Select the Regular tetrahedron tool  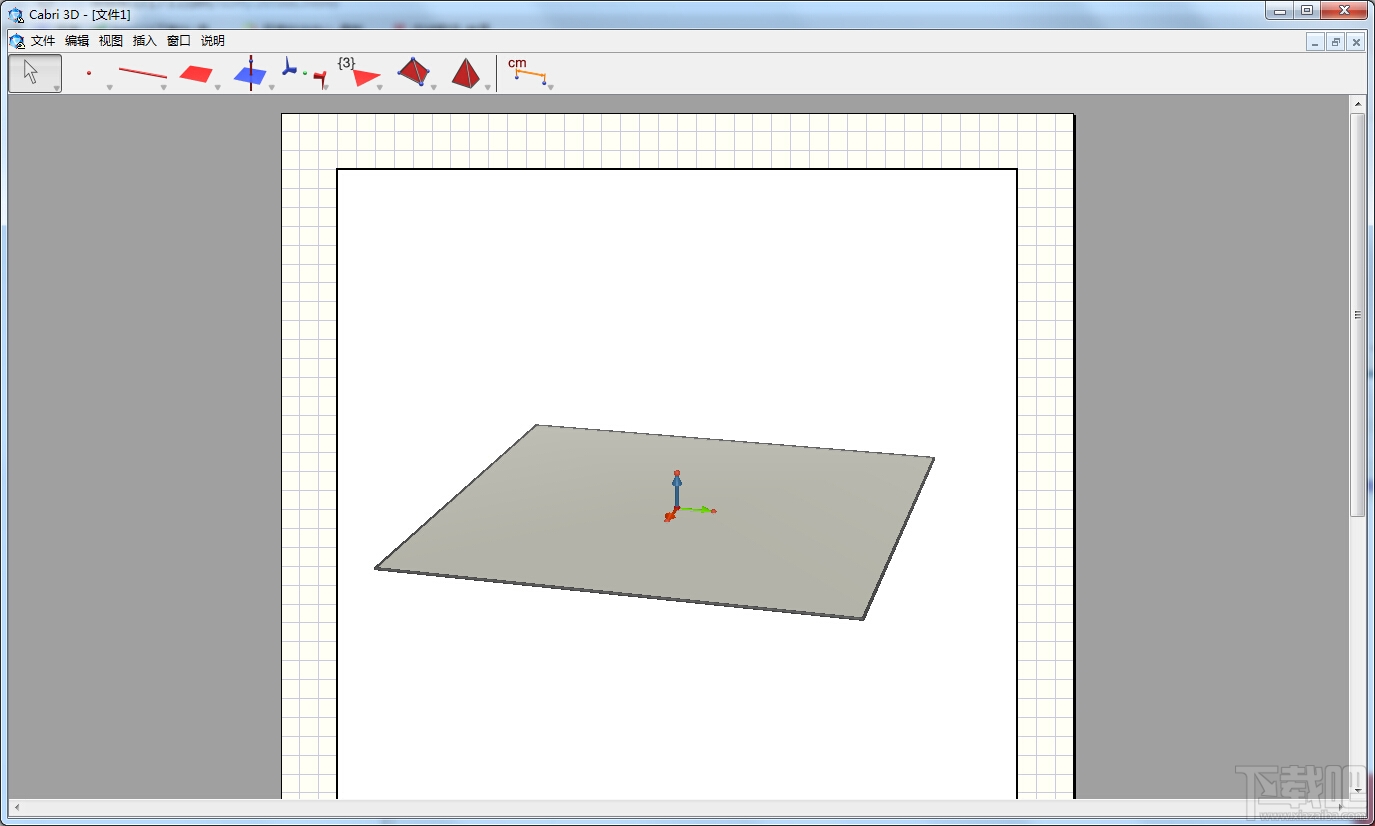click(466, 73)
